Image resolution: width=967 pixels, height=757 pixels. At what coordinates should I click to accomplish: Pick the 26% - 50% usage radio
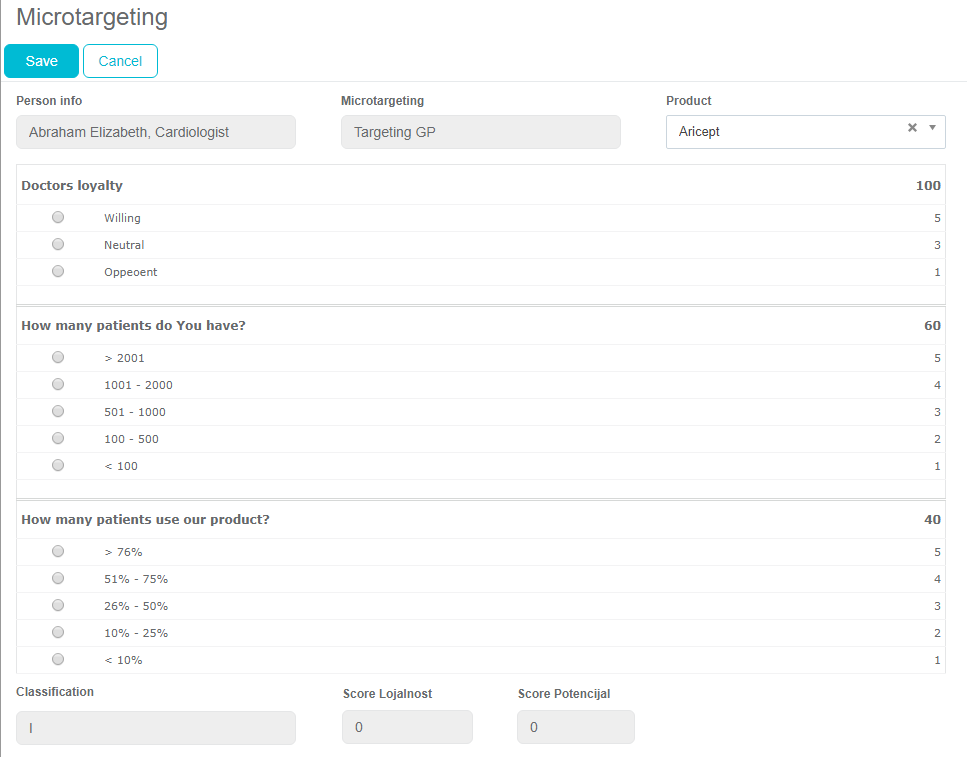tap(58, 605)
